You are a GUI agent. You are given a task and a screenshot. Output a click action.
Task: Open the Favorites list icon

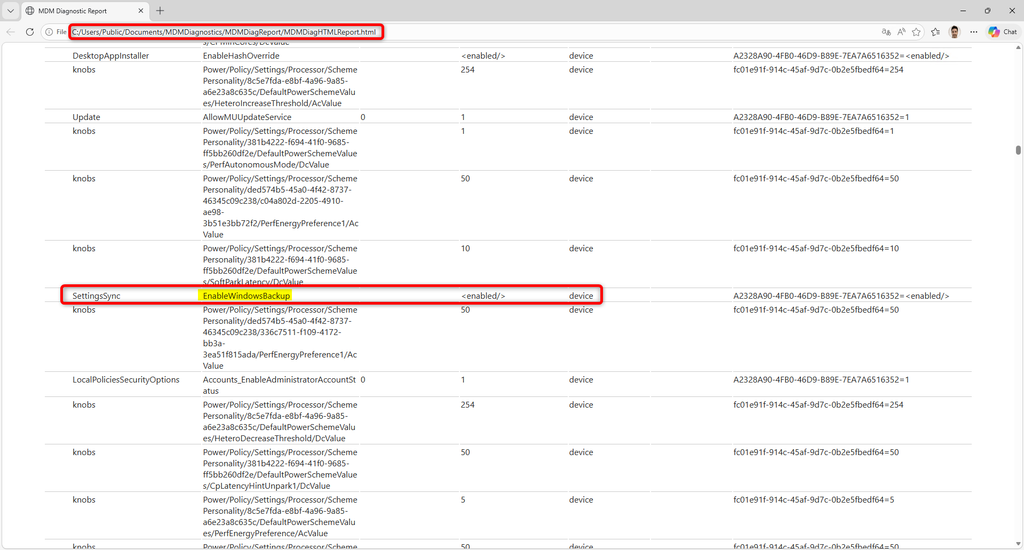click(x=935, y=31)
